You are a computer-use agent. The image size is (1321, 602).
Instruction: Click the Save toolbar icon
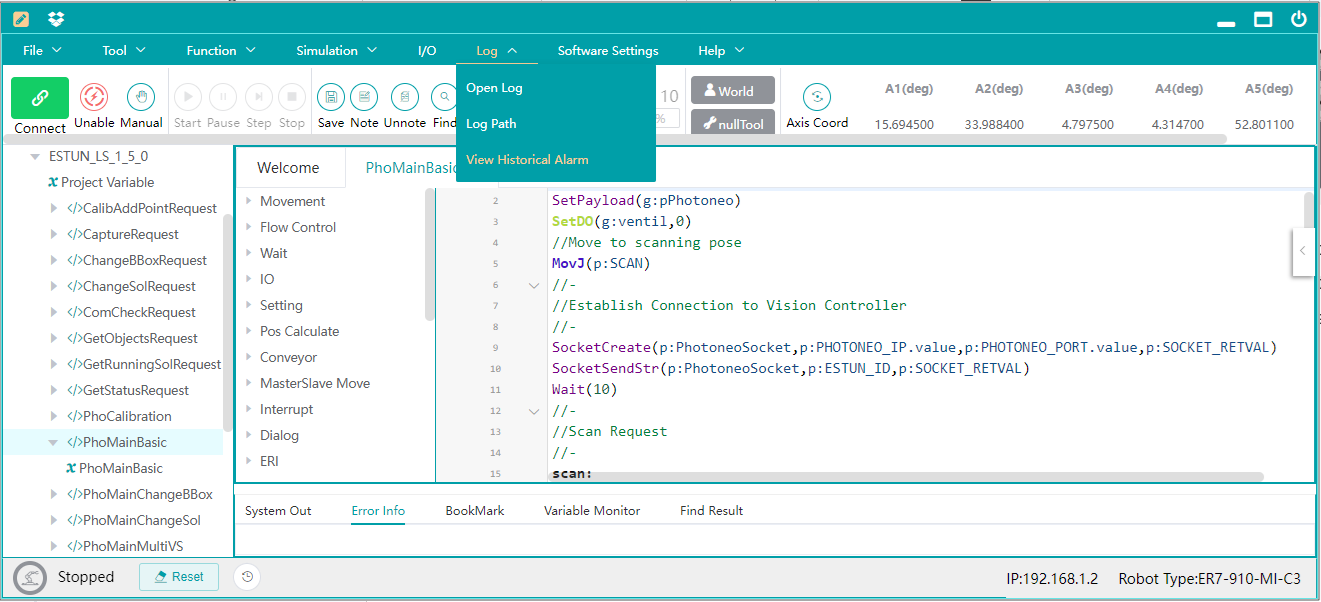[331, 97]
